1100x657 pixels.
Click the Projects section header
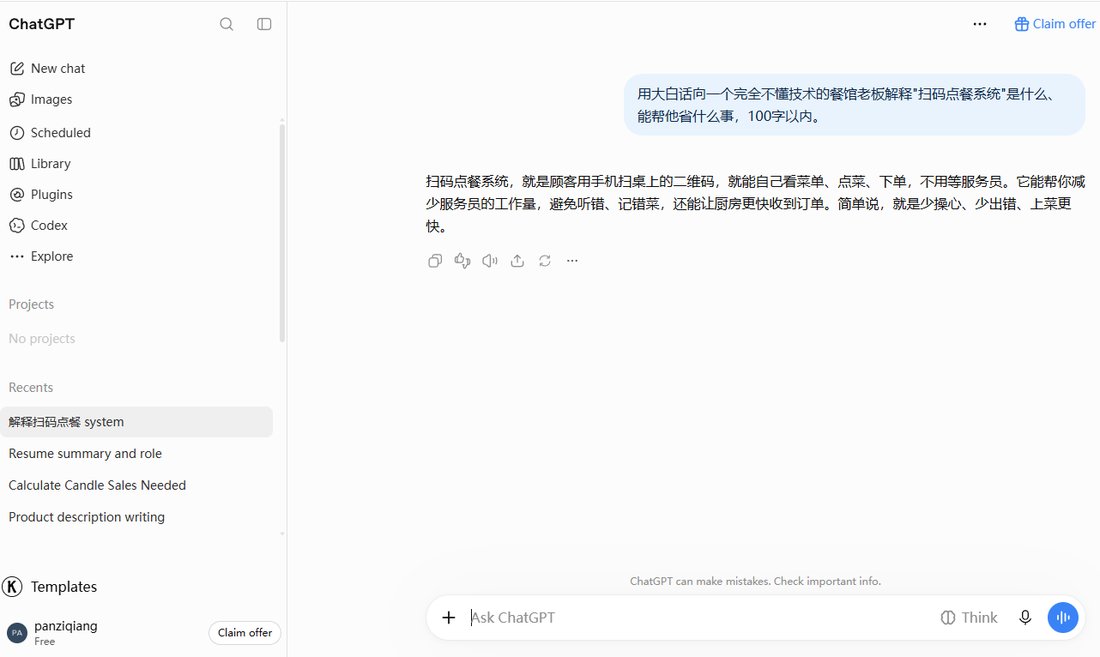click(x=31, y=304)
